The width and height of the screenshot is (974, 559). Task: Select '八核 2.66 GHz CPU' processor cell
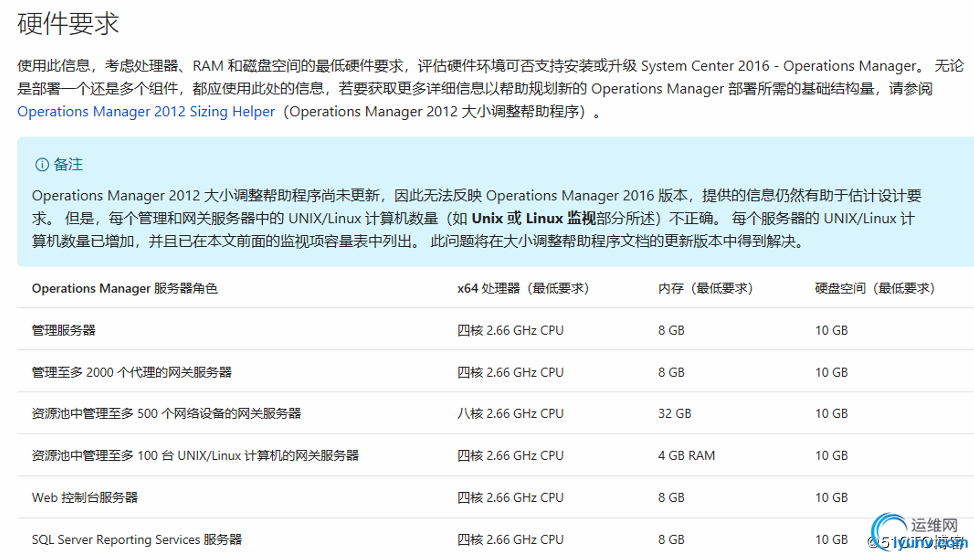[511, 414]
